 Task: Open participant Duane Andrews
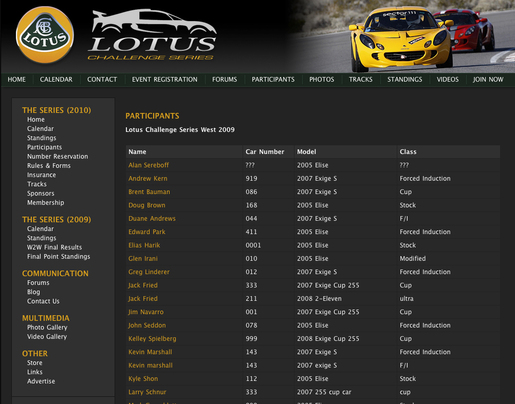pos(152,218)
